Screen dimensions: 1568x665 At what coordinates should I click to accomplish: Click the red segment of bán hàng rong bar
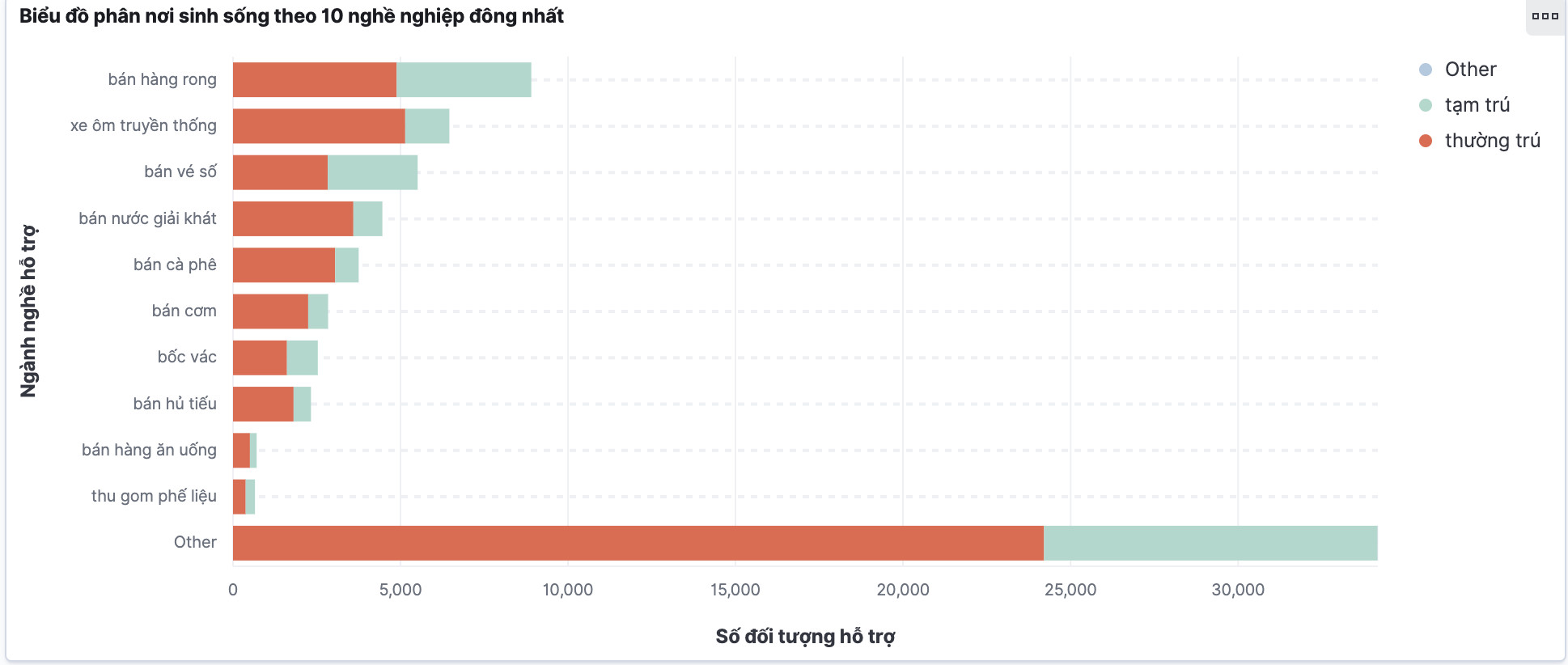click(315, 80)
